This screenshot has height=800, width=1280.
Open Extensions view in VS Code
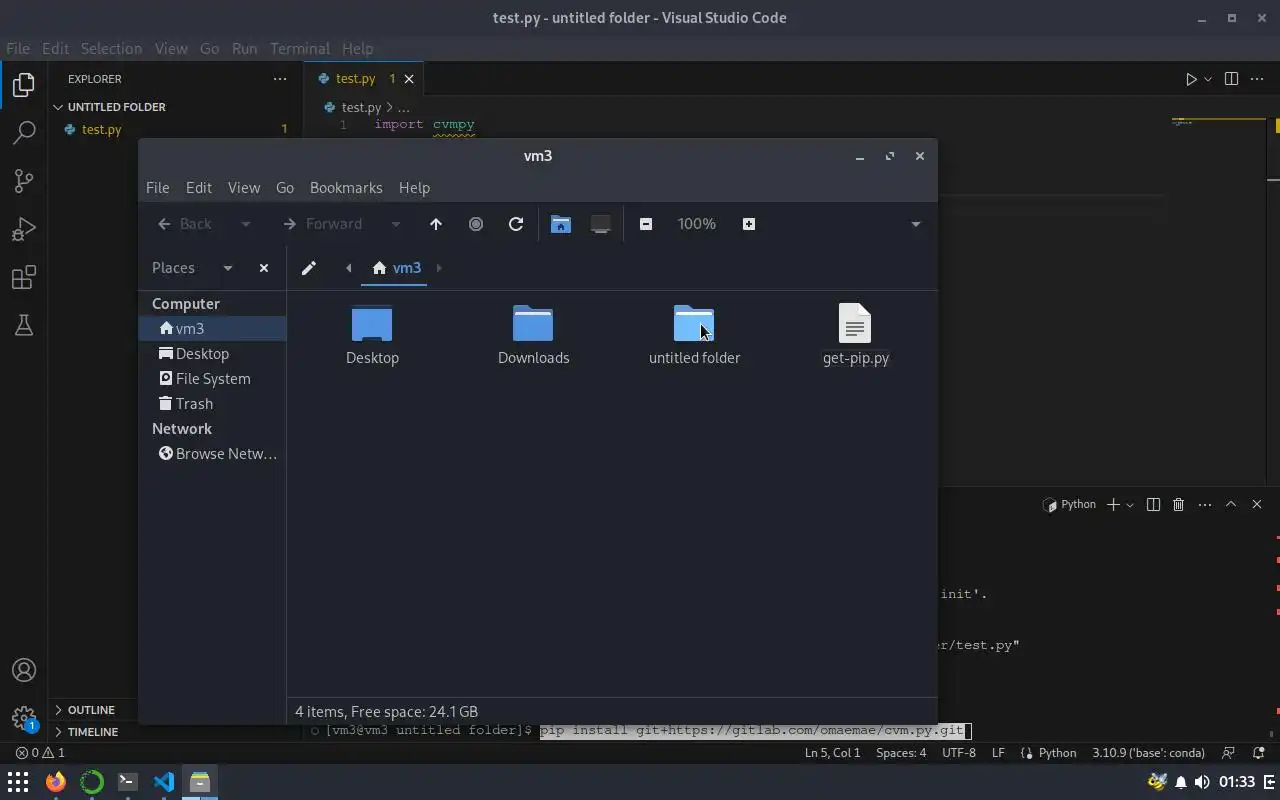tap(24, 277)
